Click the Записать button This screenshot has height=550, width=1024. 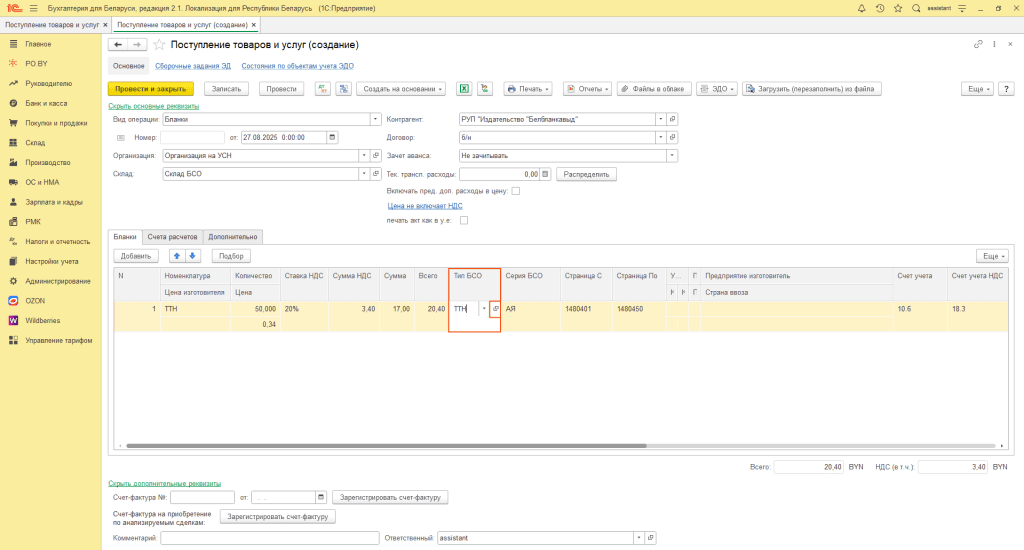coord(227,89)
